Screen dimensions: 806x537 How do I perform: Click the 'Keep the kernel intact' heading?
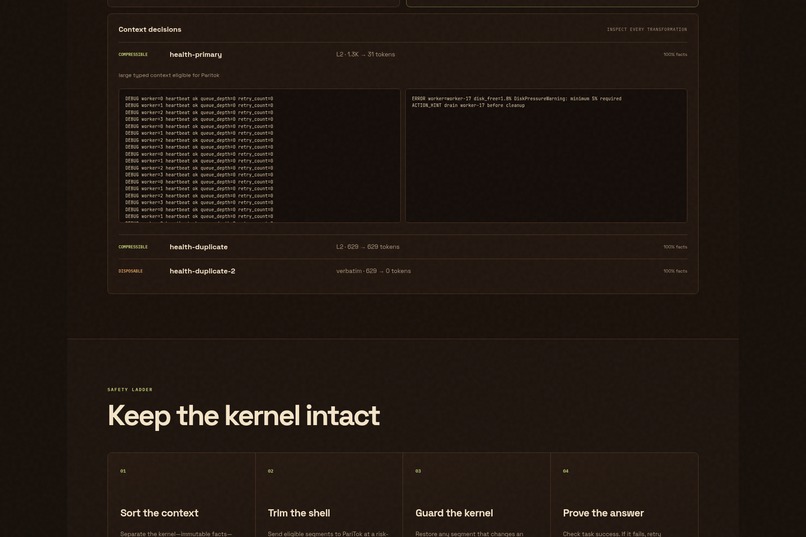pos(244,416)
